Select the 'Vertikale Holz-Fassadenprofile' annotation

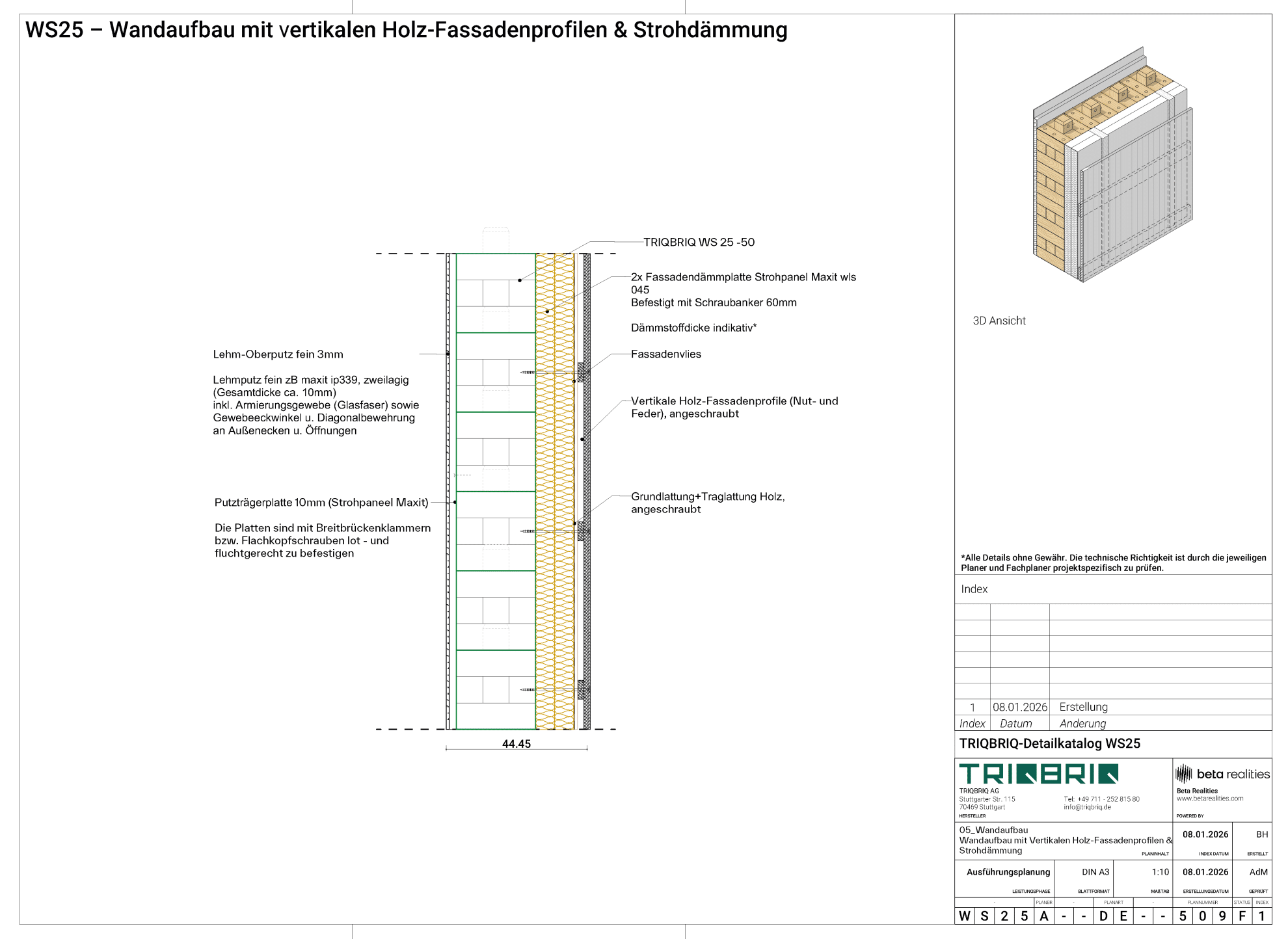(x=734, y=407)
